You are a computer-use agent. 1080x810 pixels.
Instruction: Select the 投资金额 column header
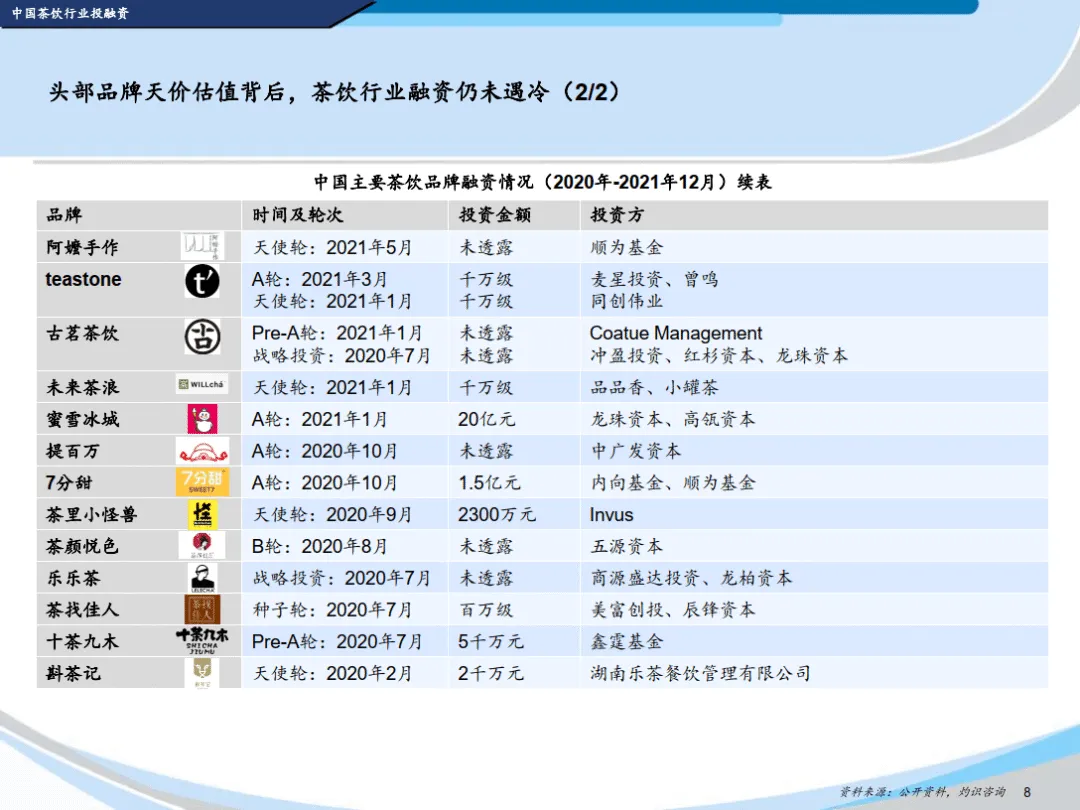click(495, 215)
